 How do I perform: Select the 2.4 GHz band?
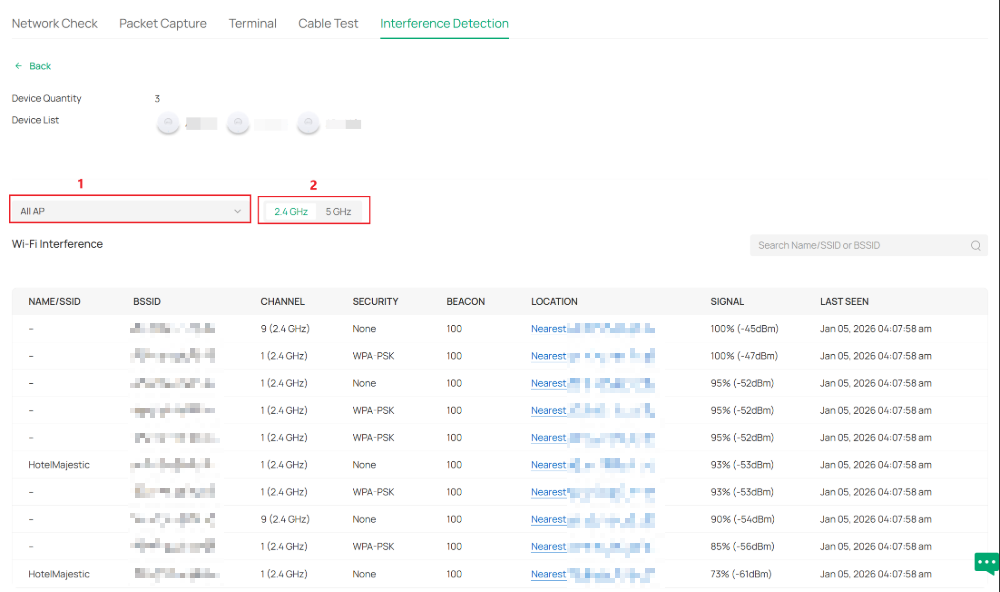coord(290,210)
